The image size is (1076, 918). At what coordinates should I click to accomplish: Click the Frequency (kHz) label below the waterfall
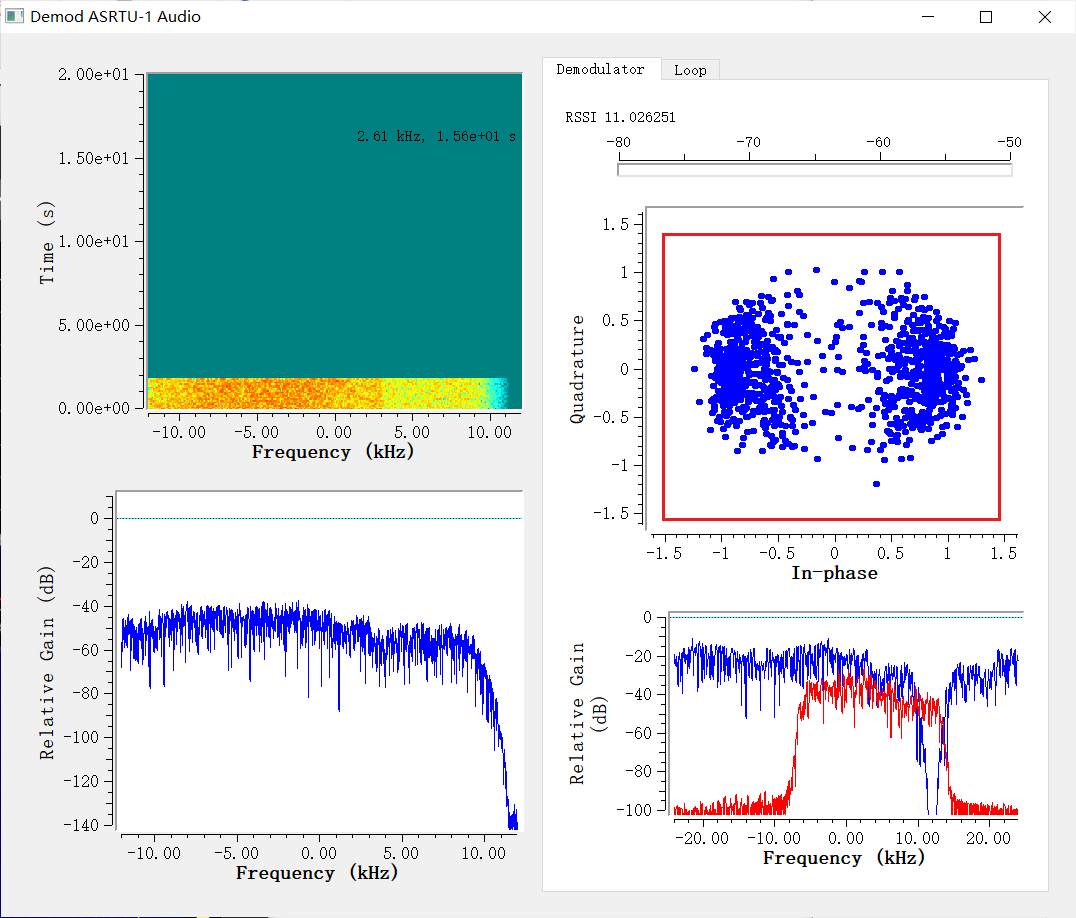click(332, 451)
